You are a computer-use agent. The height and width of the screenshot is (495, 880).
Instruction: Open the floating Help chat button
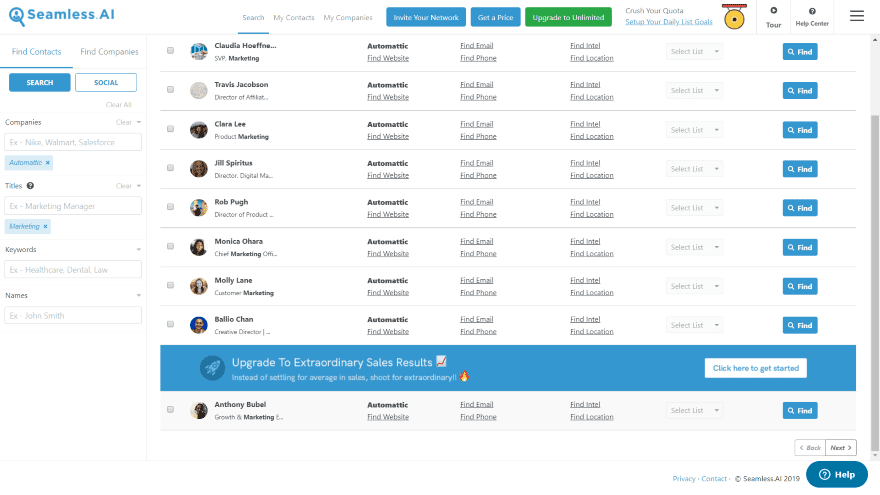(837, 475)
